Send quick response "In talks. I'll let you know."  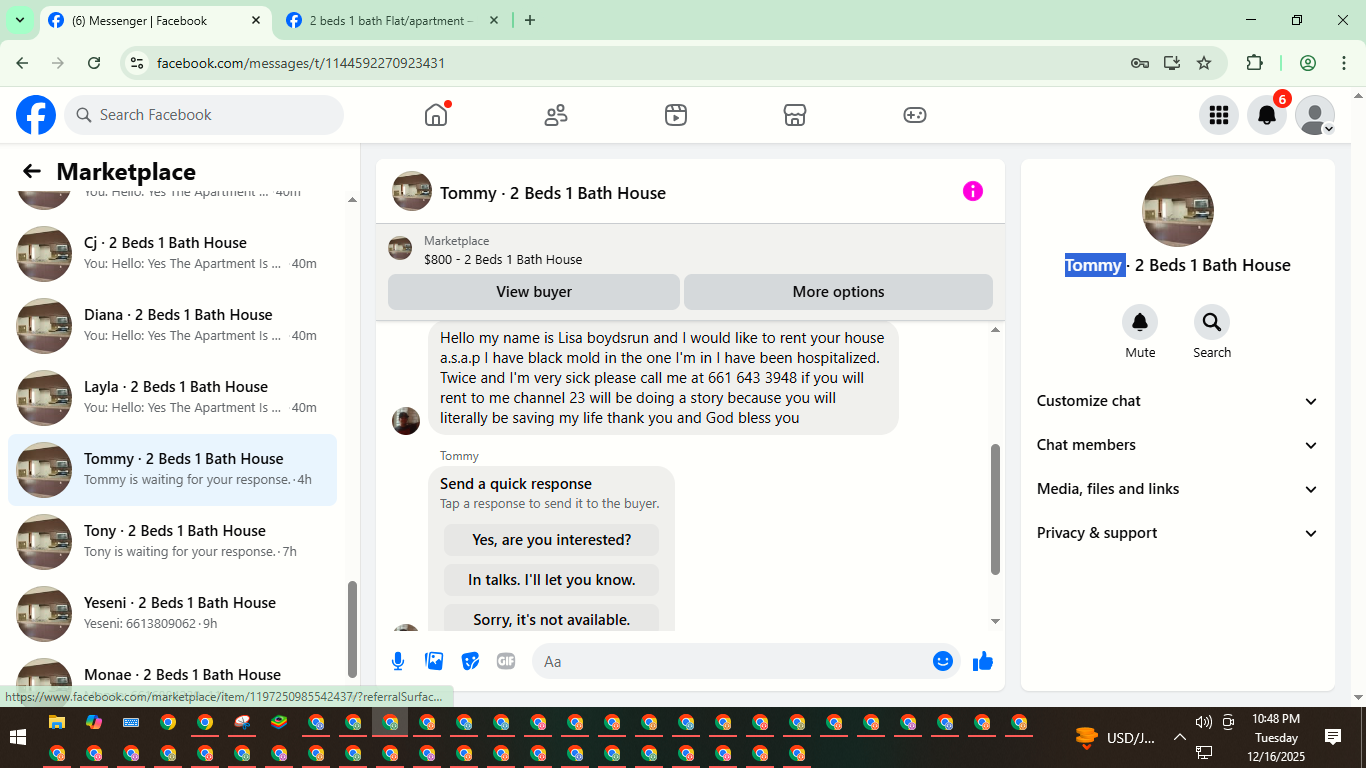tap(552, 580)
